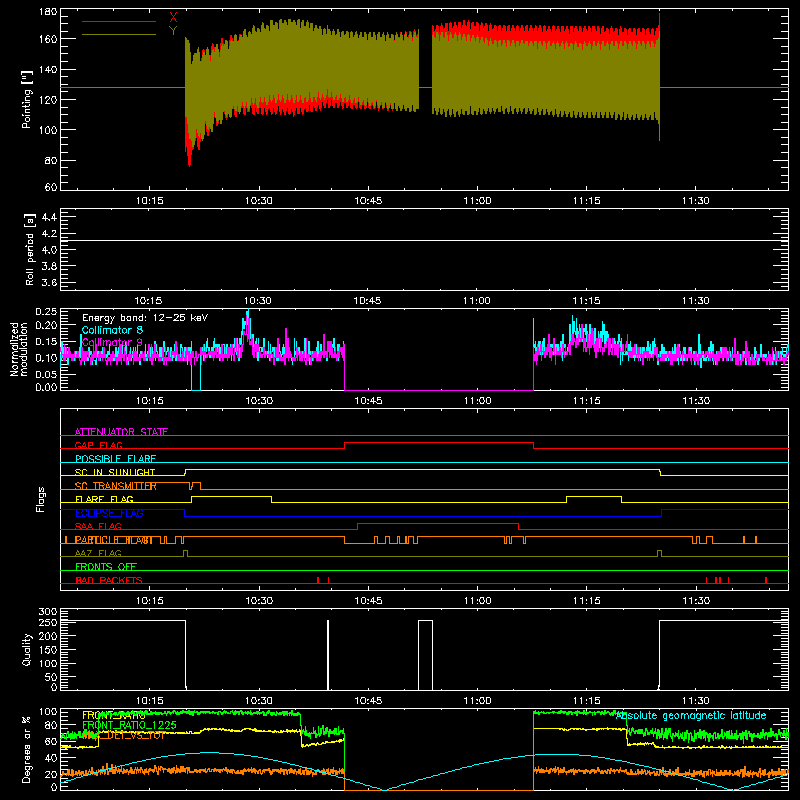This screenshot has width=800, height=800.
Task: Click the 3.6 tick on Roll period axis
Action: point(49,283)
